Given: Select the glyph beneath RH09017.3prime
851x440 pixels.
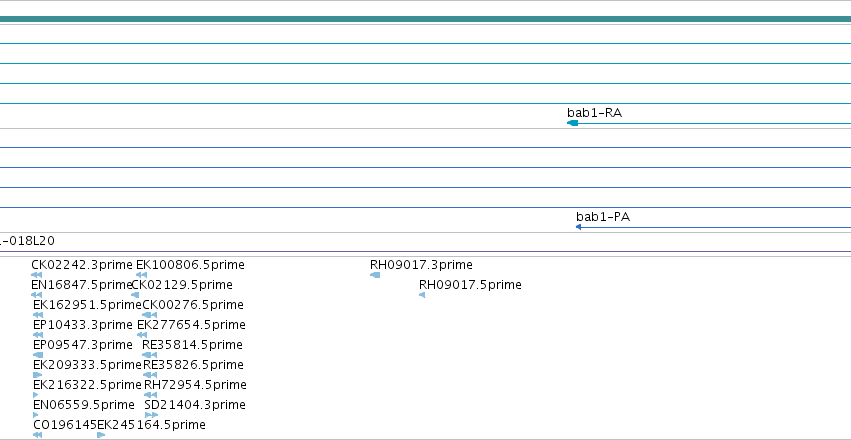Looking at the screenshot, I should (x=375, y=275).
